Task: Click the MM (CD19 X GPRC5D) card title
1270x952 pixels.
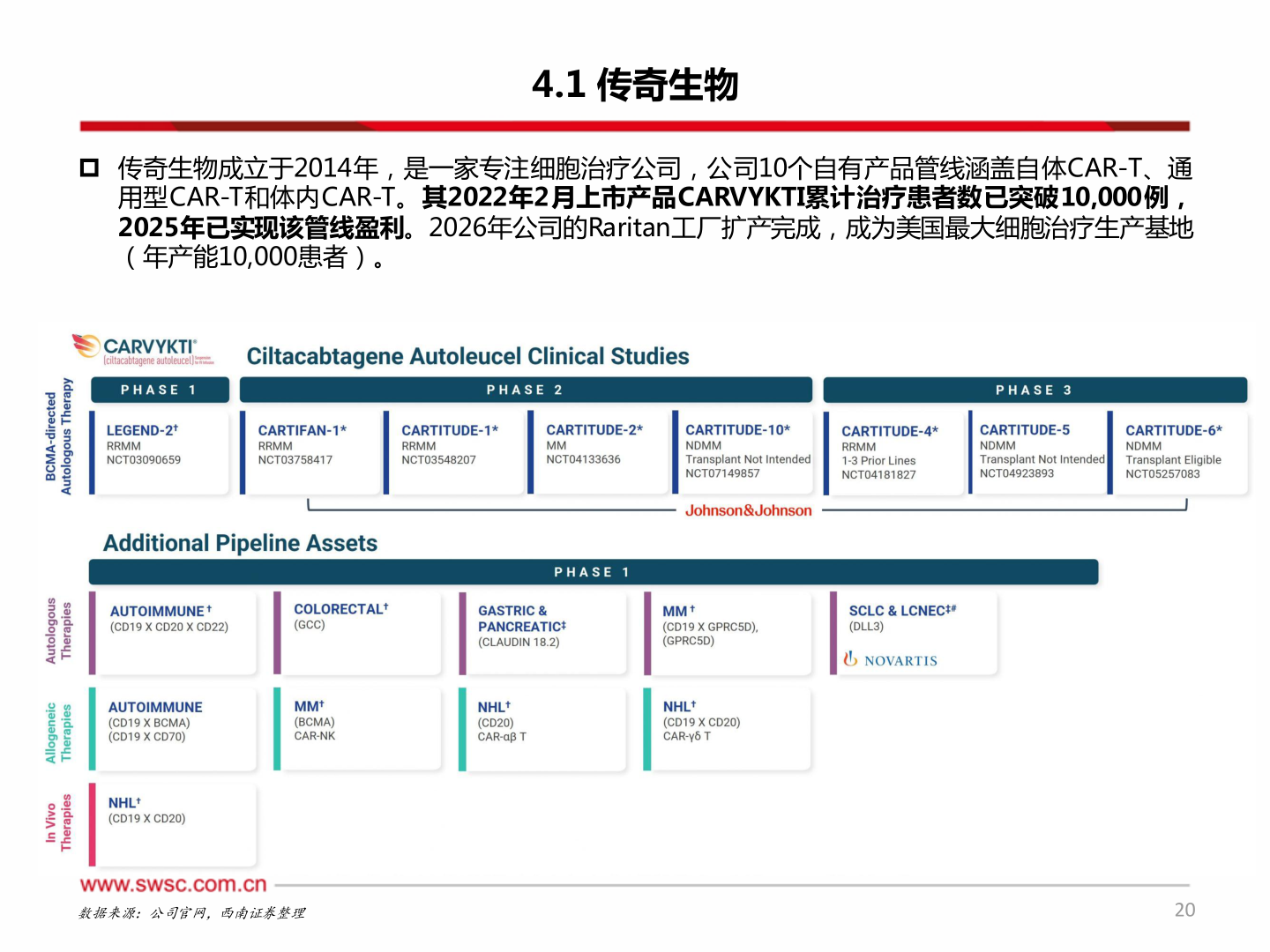Action: coord(679,611)
